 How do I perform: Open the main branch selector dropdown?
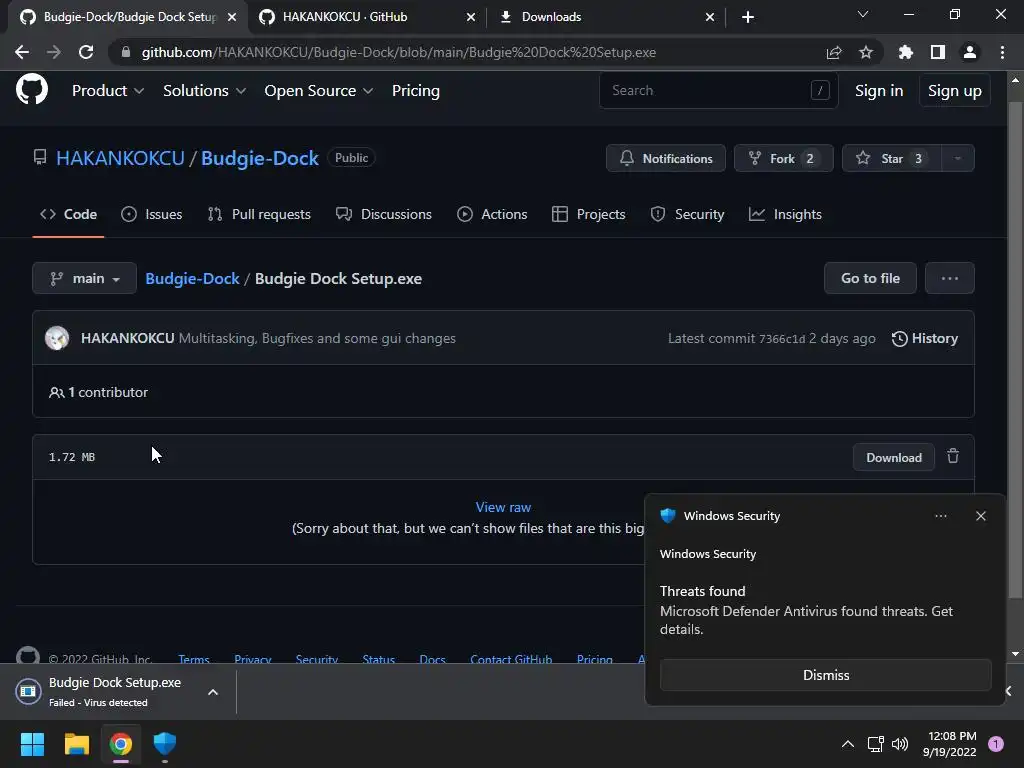[84, 278]
